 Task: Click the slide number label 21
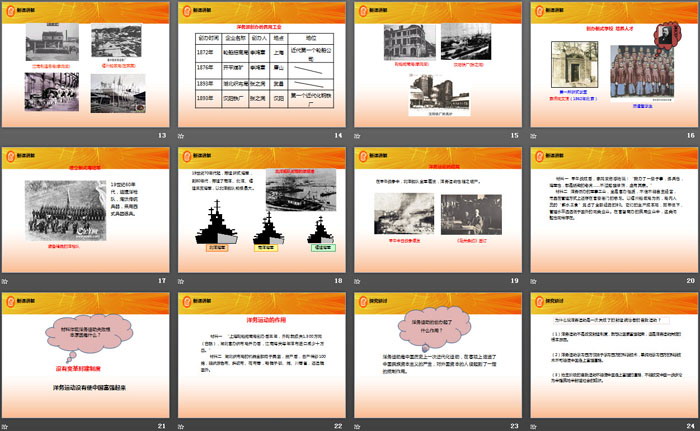pyautogui.click(x=162, y=426)
